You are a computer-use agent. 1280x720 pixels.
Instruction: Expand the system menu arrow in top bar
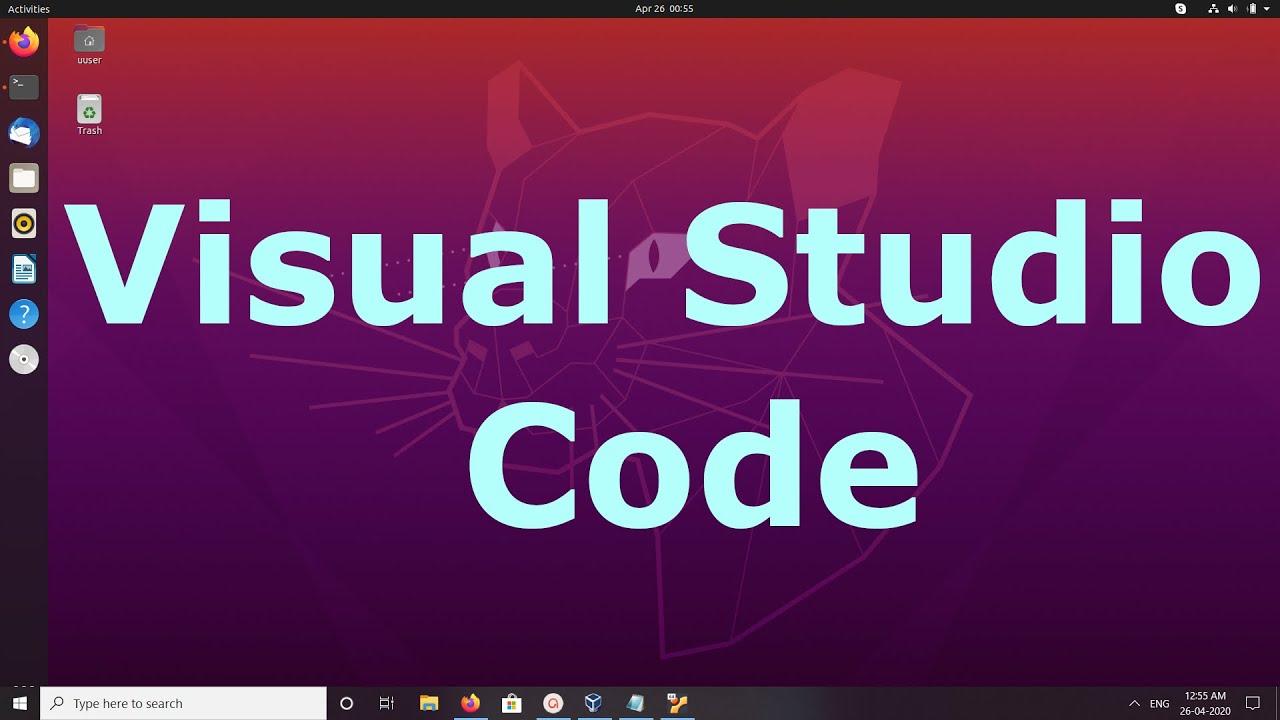tap(1267, 9)
